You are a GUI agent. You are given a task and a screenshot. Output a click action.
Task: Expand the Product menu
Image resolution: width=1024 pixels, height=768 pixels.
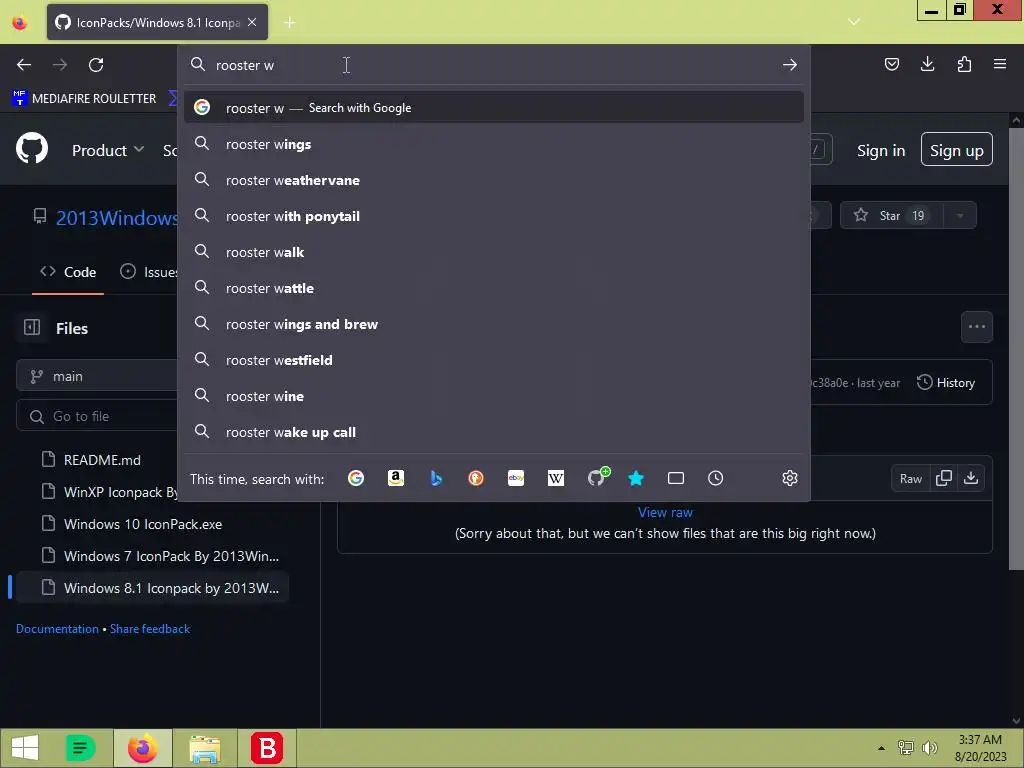[x=108, y=150]
